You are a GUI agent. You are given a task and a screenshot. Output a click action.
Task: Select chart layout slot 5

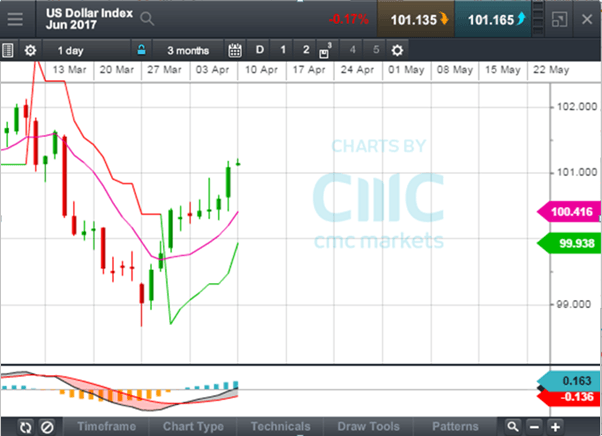tap(376, 50)
